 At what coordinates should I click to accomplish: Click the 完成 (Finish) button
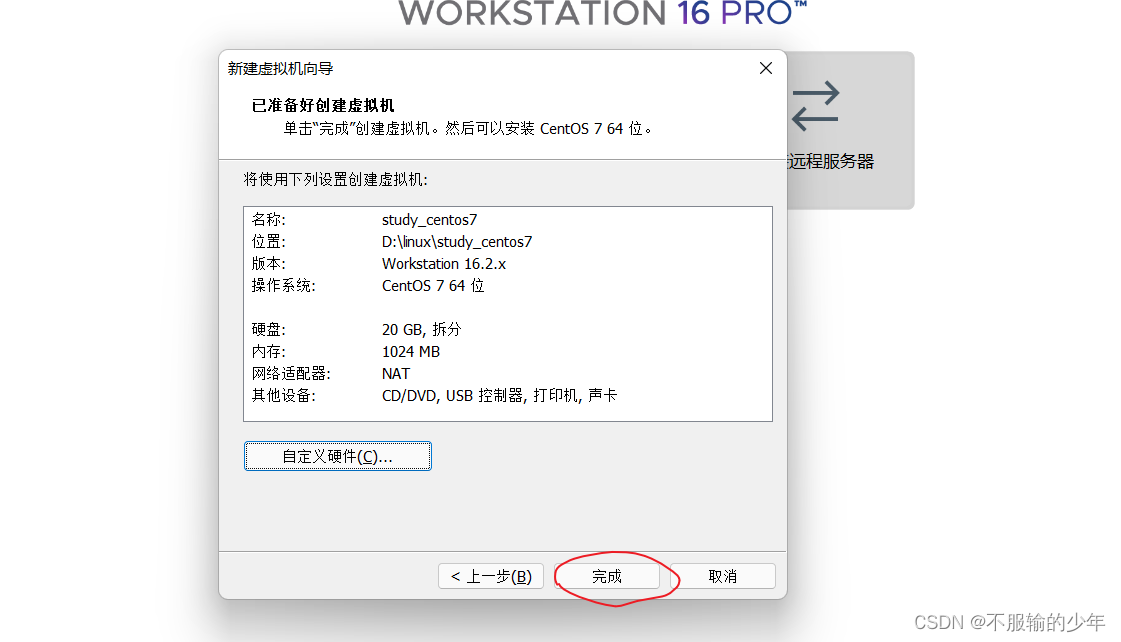[607, 576]
